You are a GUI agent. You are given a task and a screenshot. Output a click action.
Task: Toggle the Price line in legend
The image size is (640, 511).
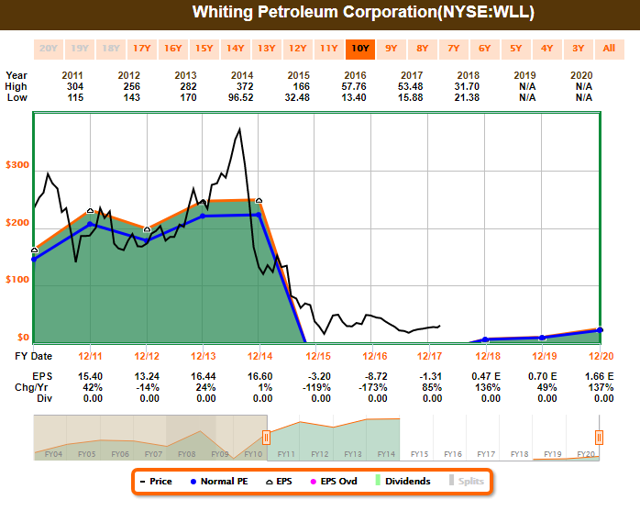tap(156, 482)
